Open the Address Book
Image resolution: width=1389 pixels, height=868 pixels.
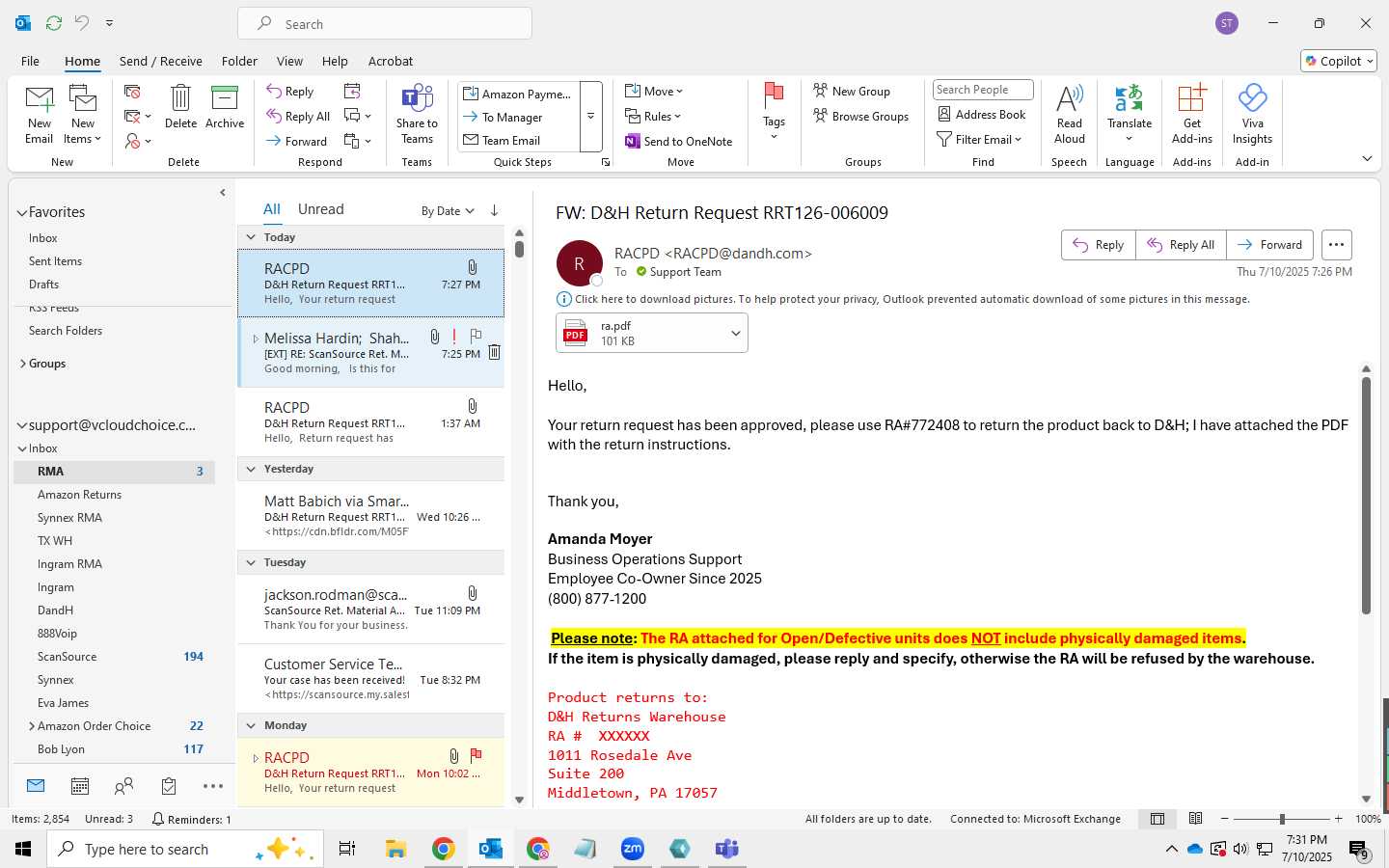pos(982,114)
